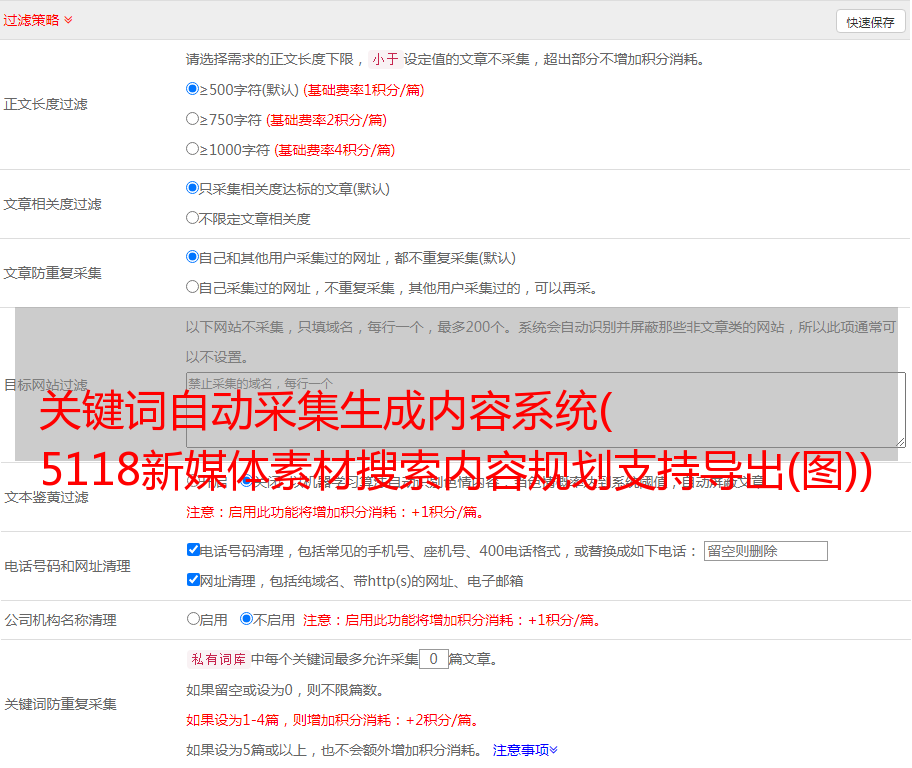Click the 如果留空或设为0，则不限篇数 note

(286, 690)
